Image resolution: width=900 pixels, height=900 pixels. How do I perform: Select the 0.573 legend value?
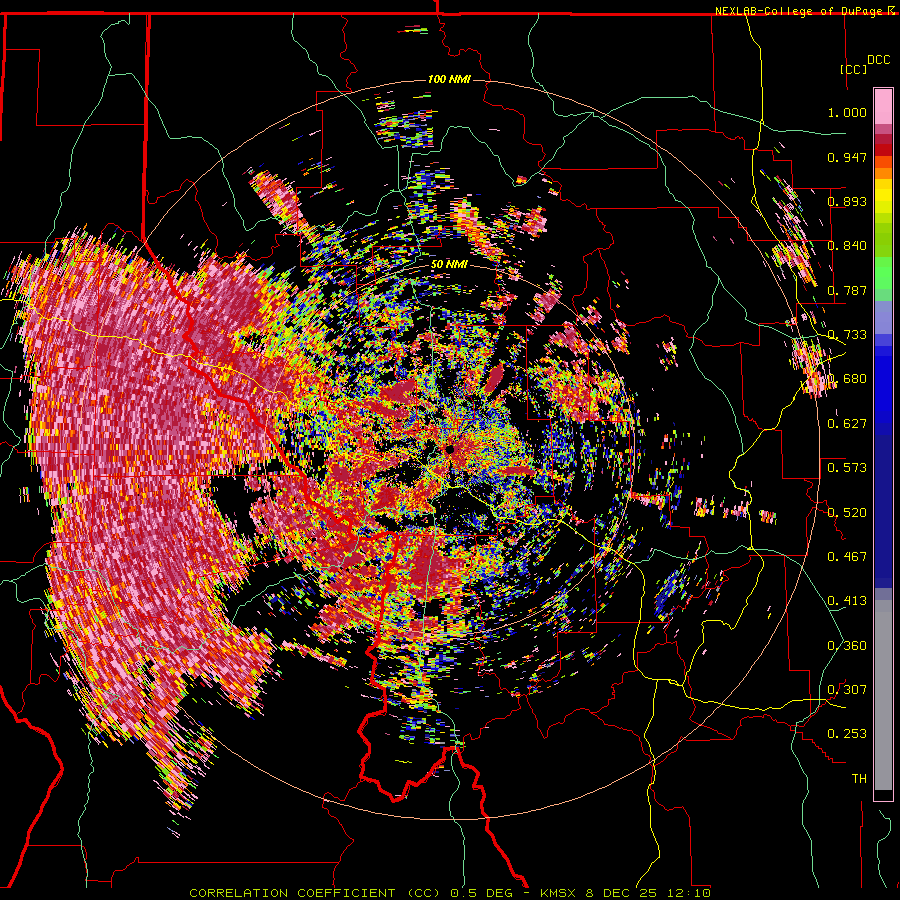click(x=847, y=468)
